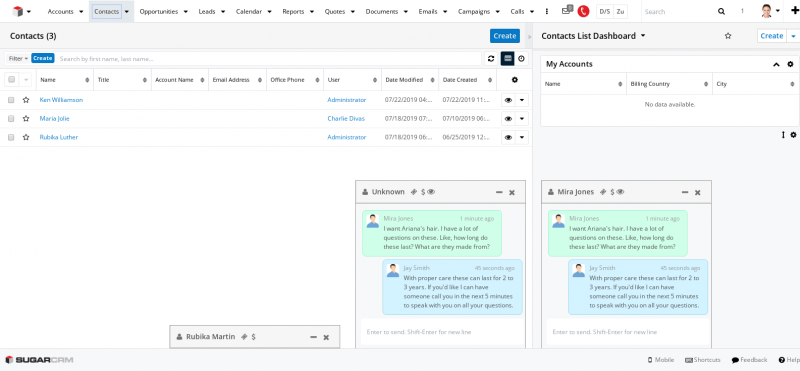Preview Rubika Luther with eye icon
The height and width of the screenshot is (371, 800).
point(508,137)
